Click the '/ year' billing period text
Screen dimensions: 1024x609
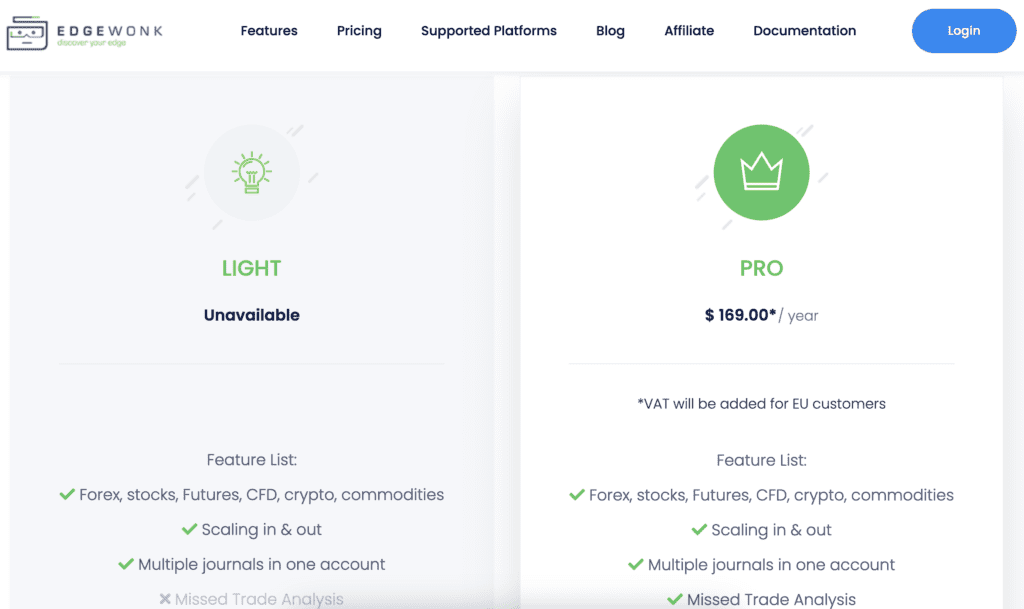coord(799,316)
